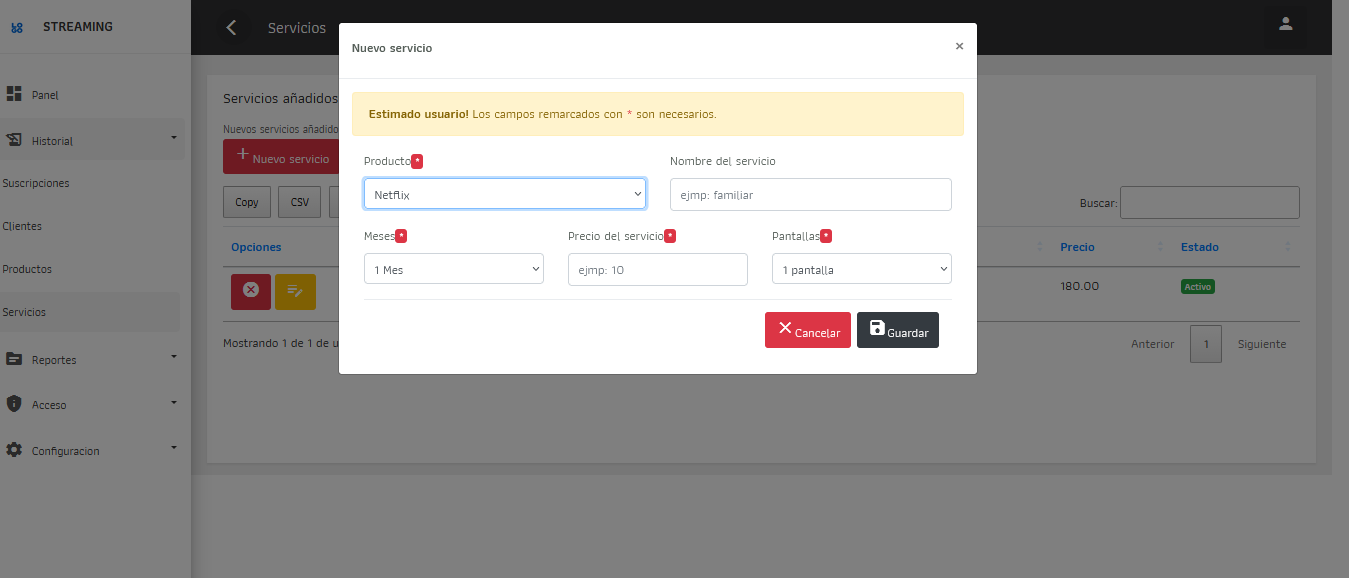Click the Panel dashboard icon
The height and width of the screenshot is (578, 1349).
pyautogui.click(x=14, y=94)
